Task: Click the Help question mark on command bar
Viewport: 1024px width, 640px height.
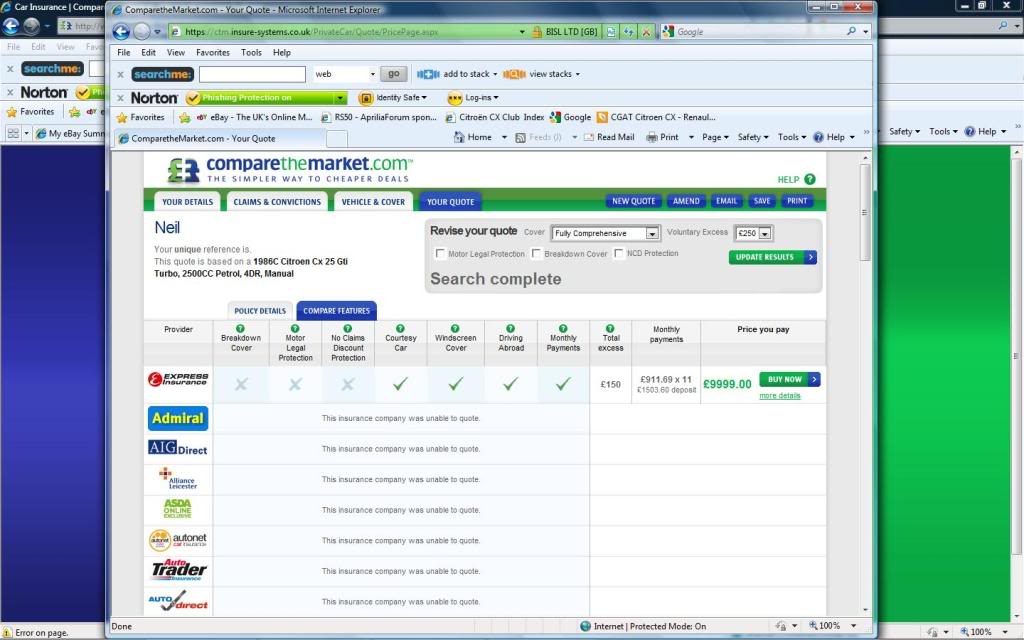Action: pos(818,137)
